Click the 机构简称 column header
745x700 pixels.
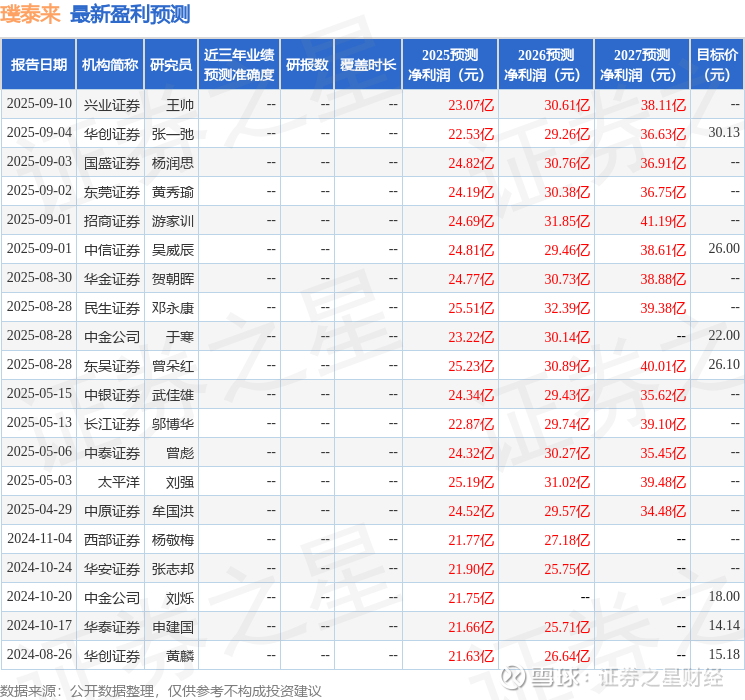(x=110, y=65)
